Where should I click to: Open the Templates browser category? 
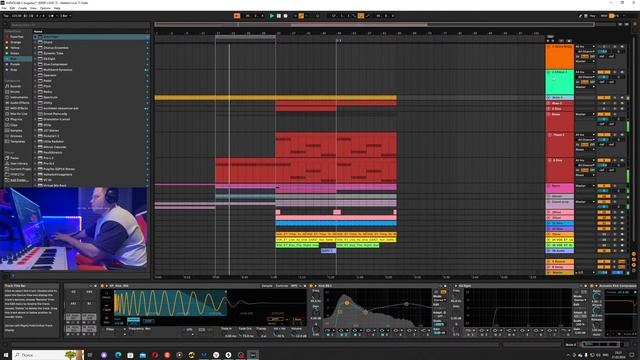click(18, 142)
